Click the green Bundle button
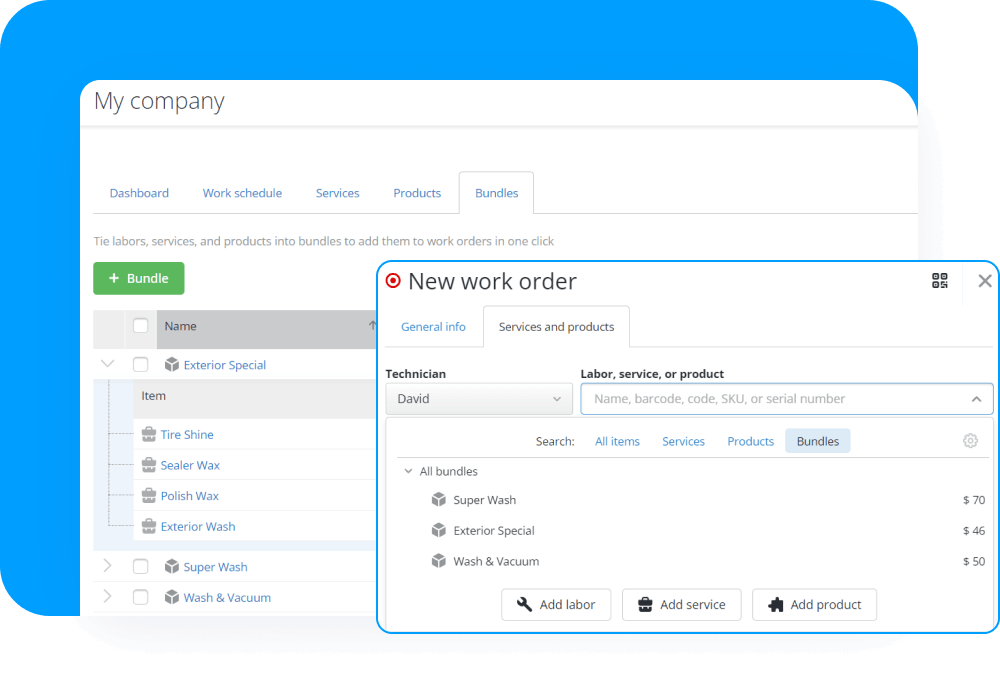The height and width of the screenshot is (688, 1000). [138, 278]
